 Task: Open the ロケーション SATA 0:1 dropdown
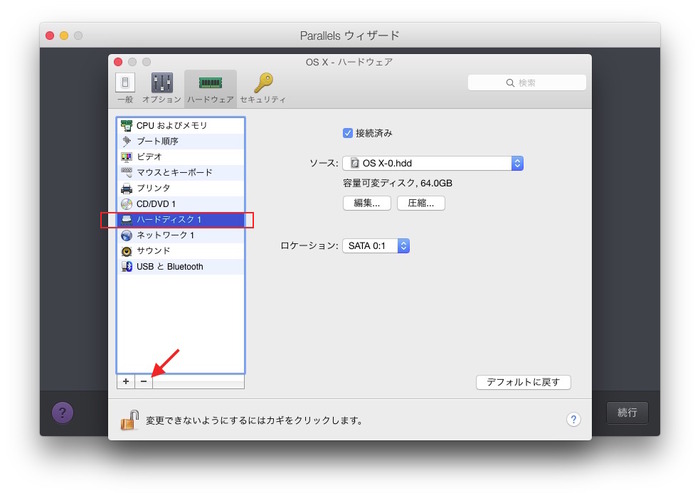[376, 246]
